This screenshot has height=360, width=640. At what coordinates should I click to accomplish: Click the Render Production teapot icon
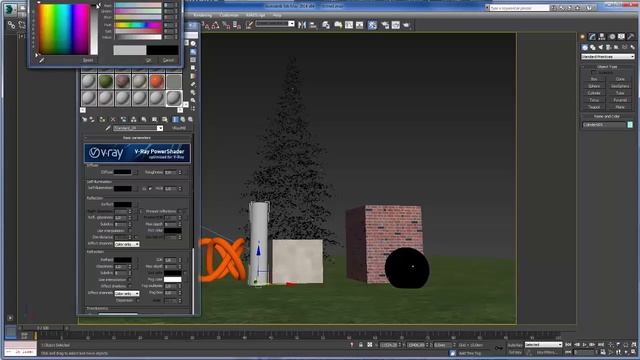tap(407, 25)
